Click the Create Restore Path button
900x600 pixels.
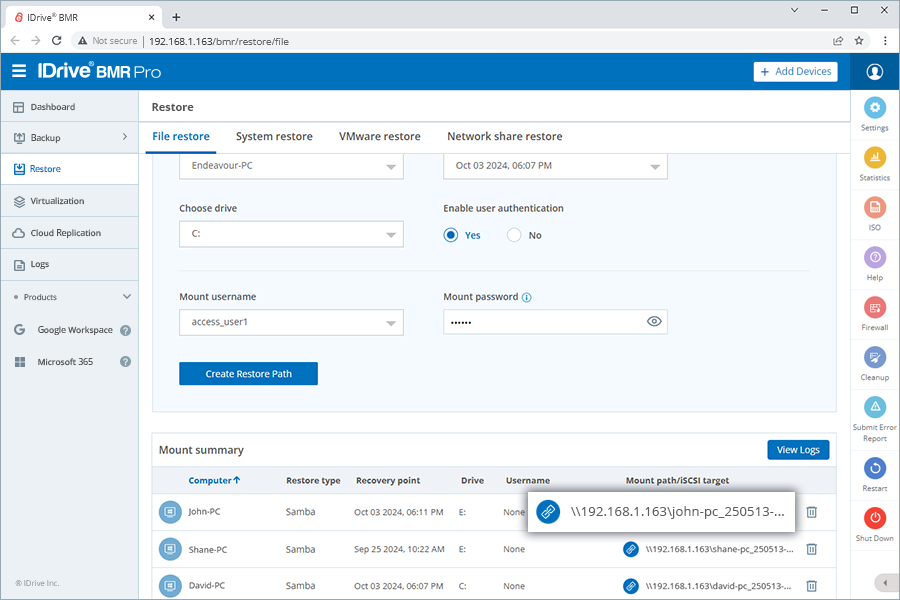(x=248, y=373)
